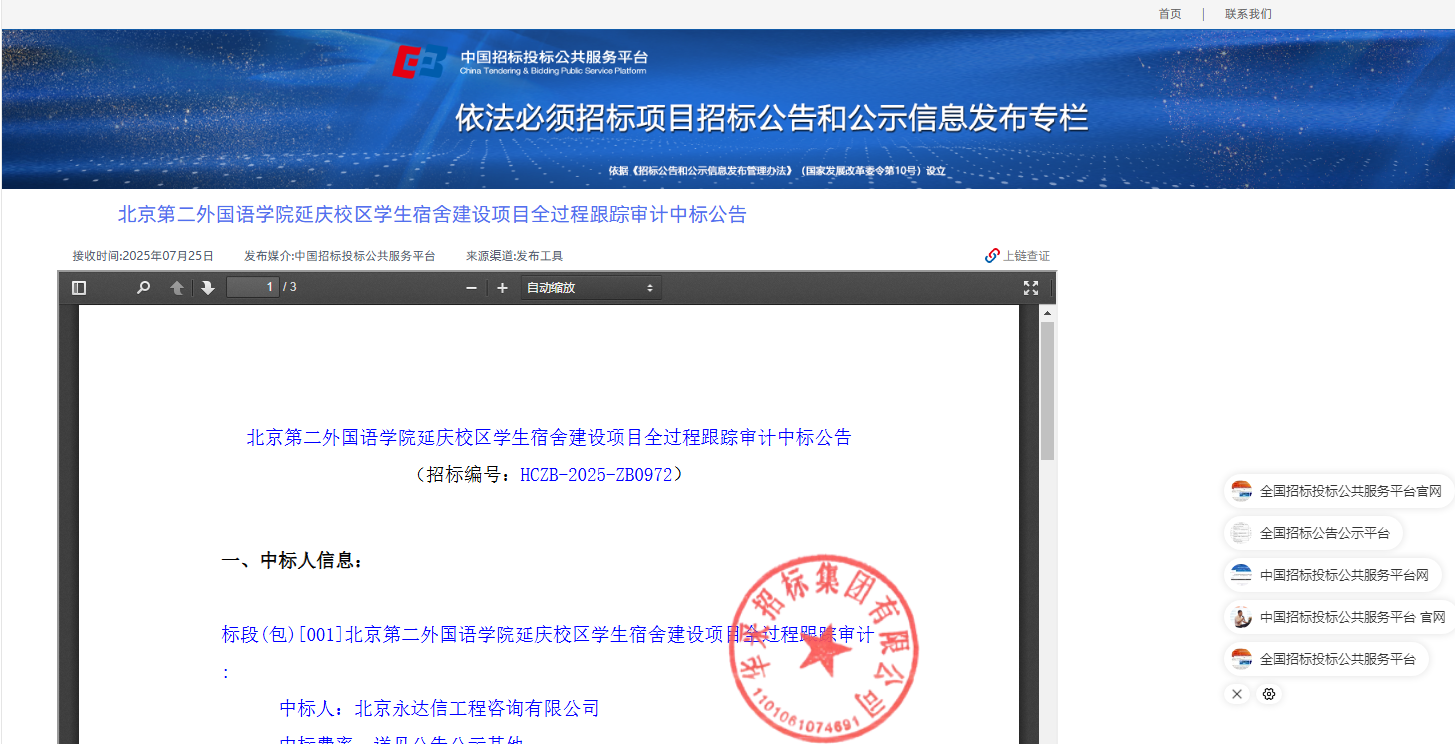This screenshot has width=1455, height=744.
Task: Open 联系我们 in top navigation
Action: click(x=1248, y=14)
